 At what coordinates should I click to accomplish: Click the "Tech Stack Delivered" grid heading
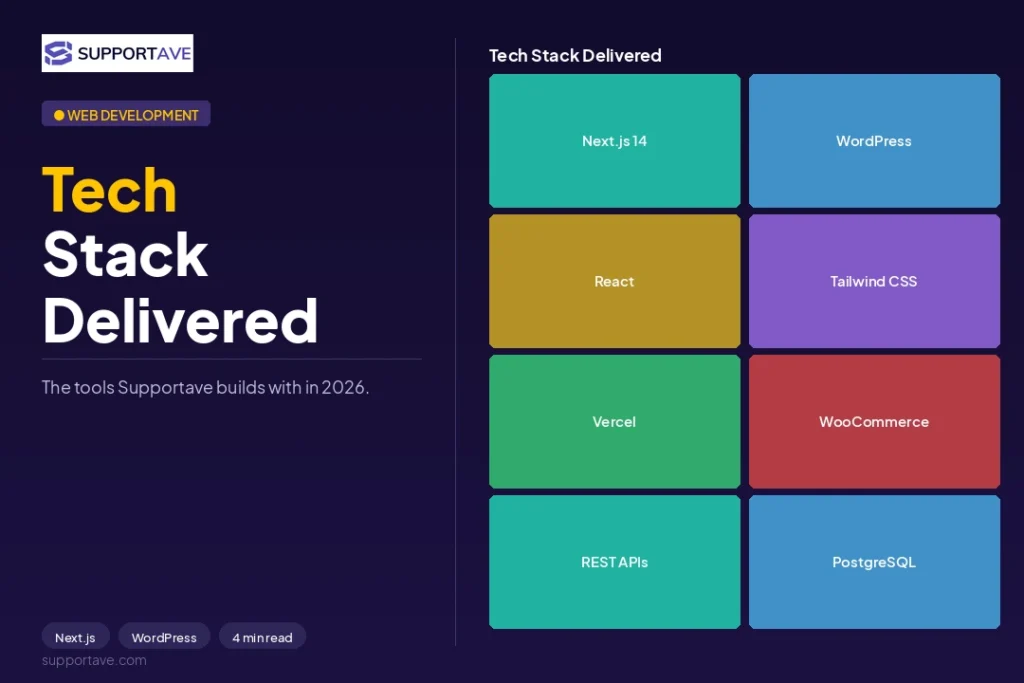click(575, 56)
